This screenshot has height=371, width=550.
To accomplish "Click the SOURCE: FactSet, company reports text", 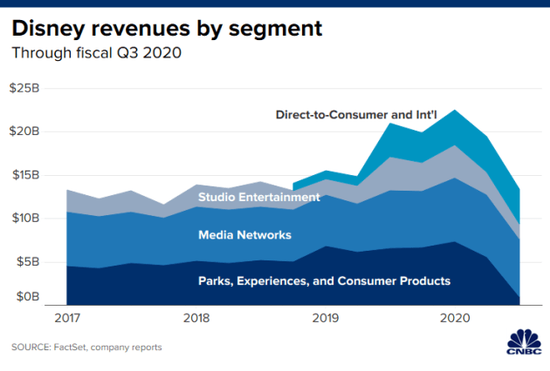I will tap(87, 347).
